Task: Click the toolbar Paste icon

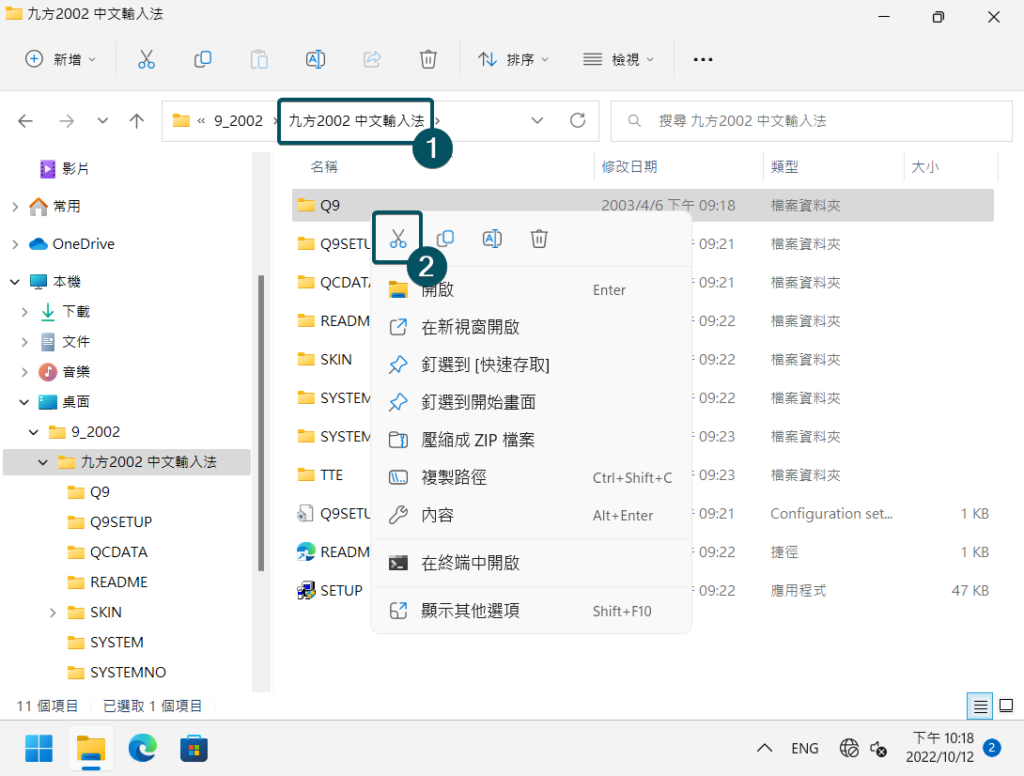Action: 259,59
